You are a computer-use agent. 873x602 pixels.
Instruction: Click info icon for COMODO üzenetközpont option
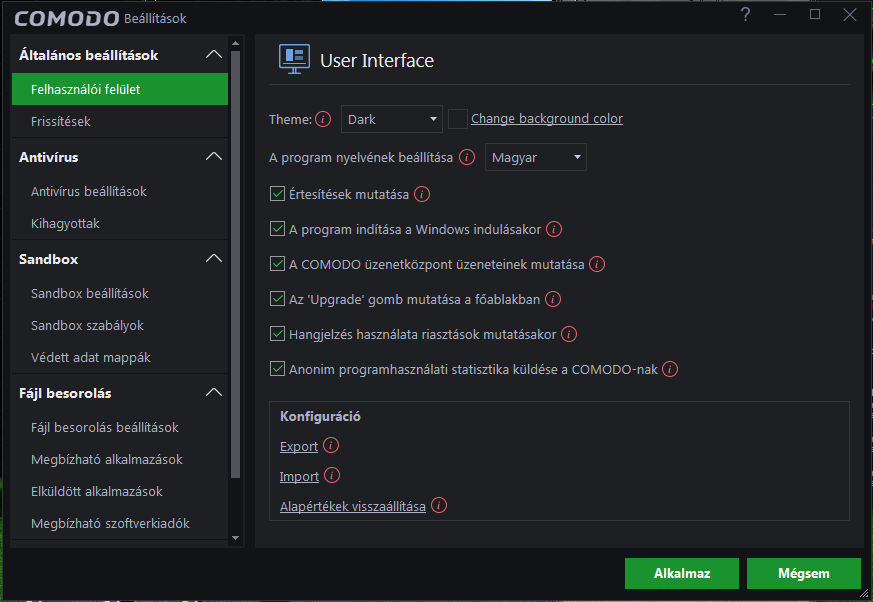click(597, 265)
